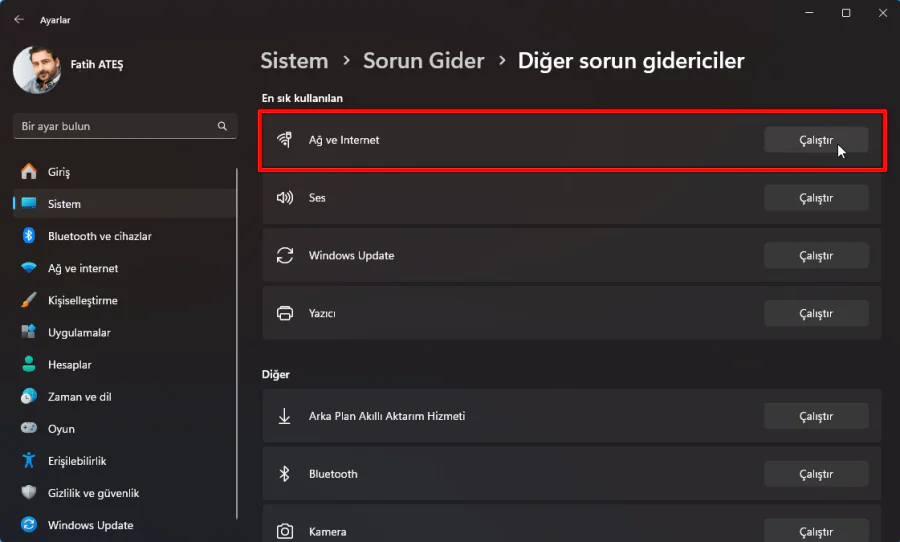Open Oyun settings
Image resolution: width=900 pixels, height=542 pixels.
(x=125, y=429)
